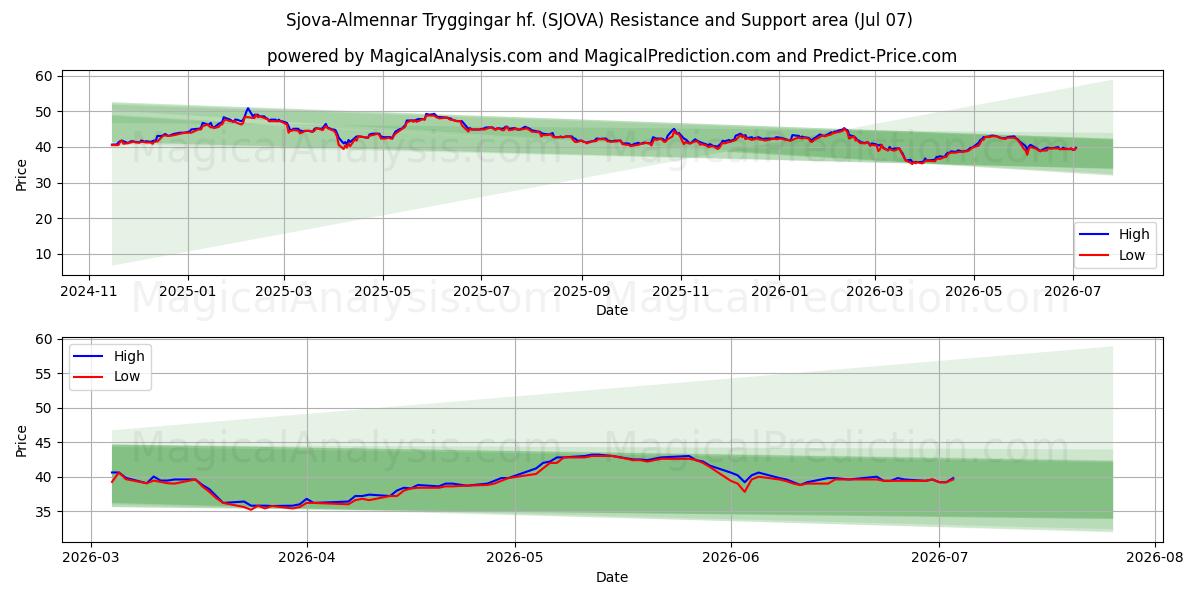1200x600 pixels.
Task: Click the upper chart y-axis value '60'
Action: (x=45, y=76)
